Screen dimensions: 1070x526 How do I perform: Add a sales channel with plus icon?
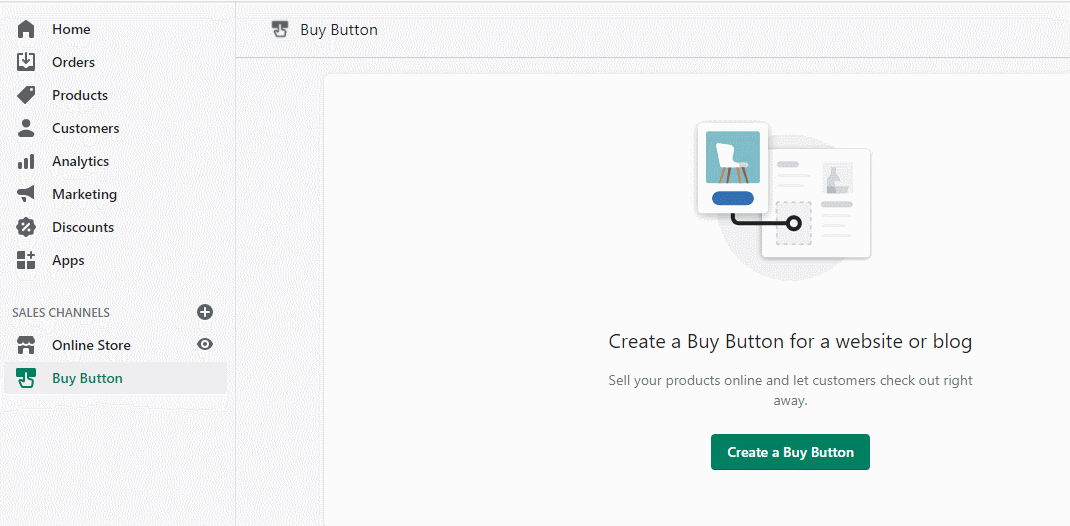(x=205, y=312)
